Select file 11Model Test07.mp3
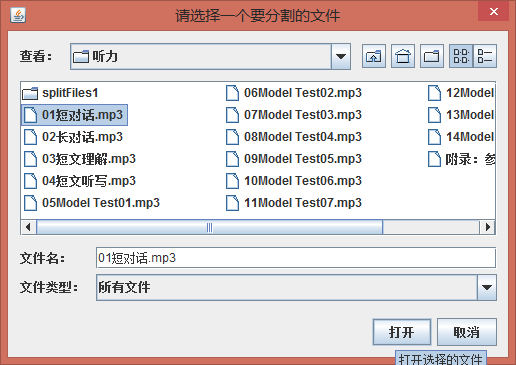This screenshot has height=365, width=516. click(294, 203)
